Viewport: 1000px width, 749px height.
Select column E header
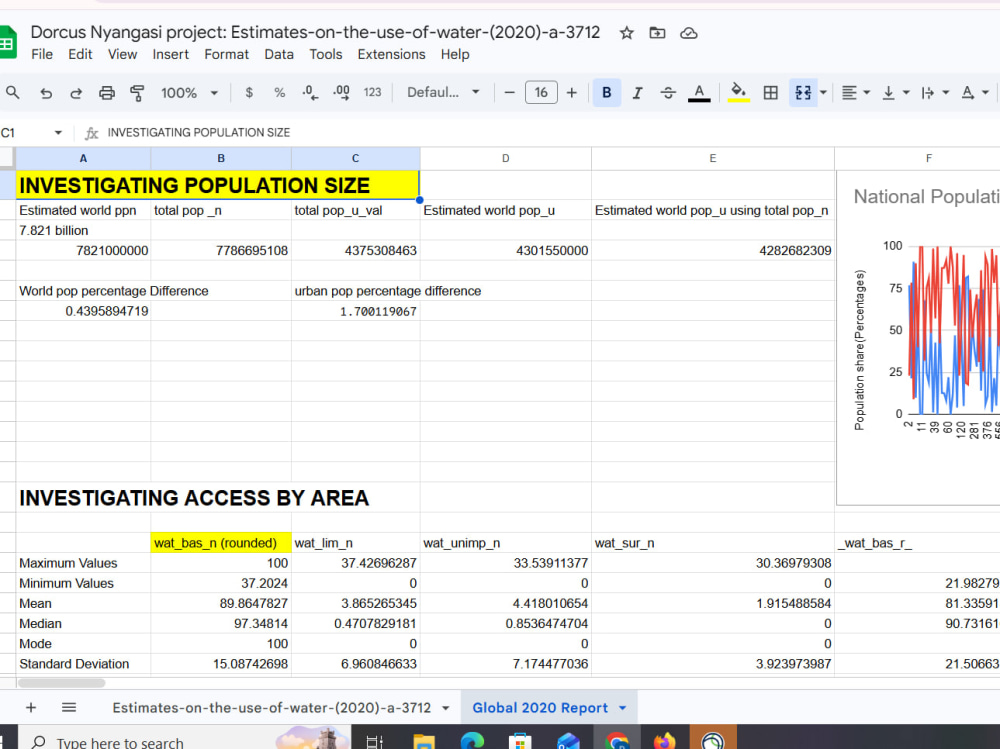(x=713, y=158)
